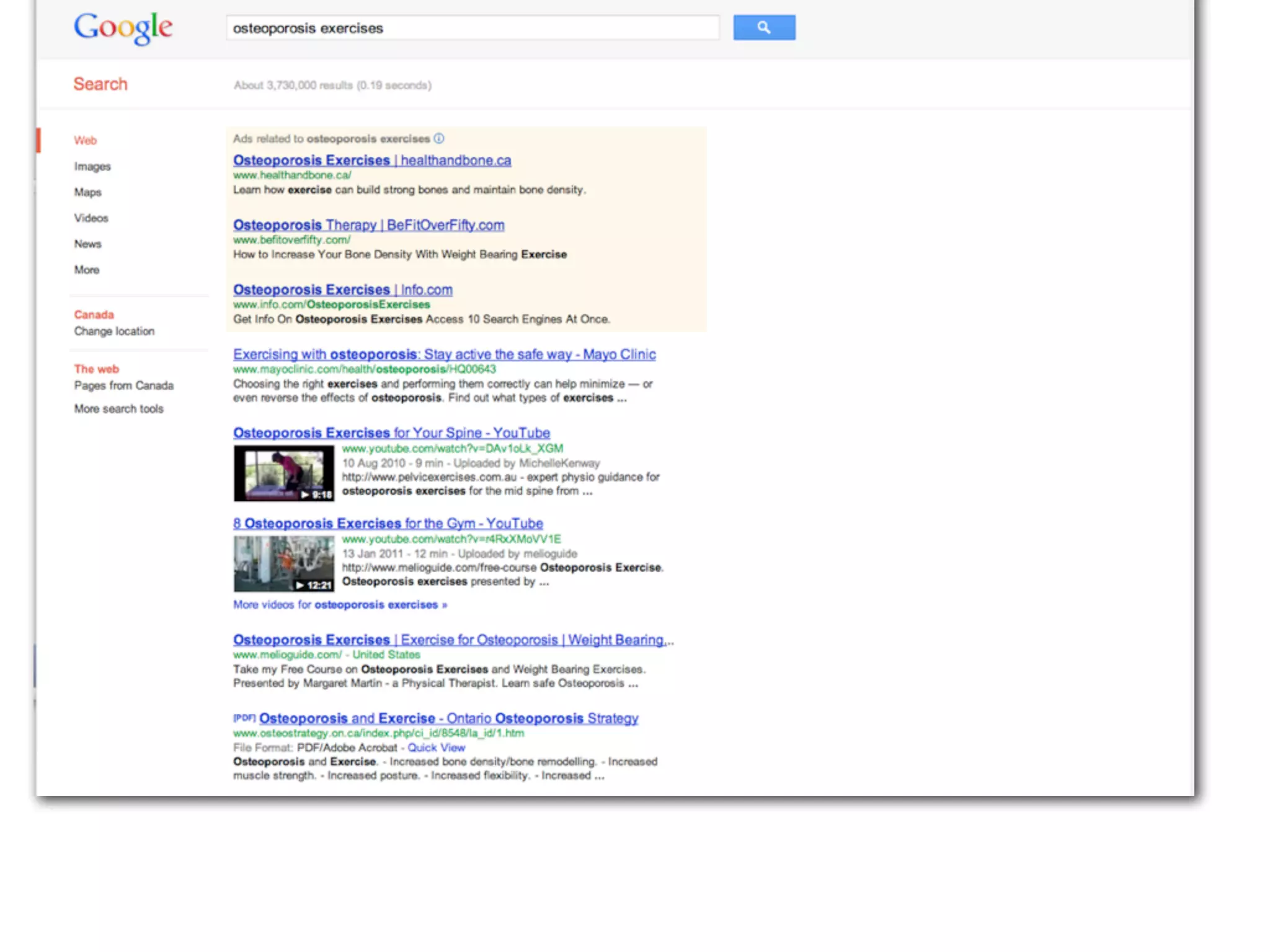The image size is (1270, 952).
Task: Click More videos for osteoporosis exercises
Action: (340, 605)
